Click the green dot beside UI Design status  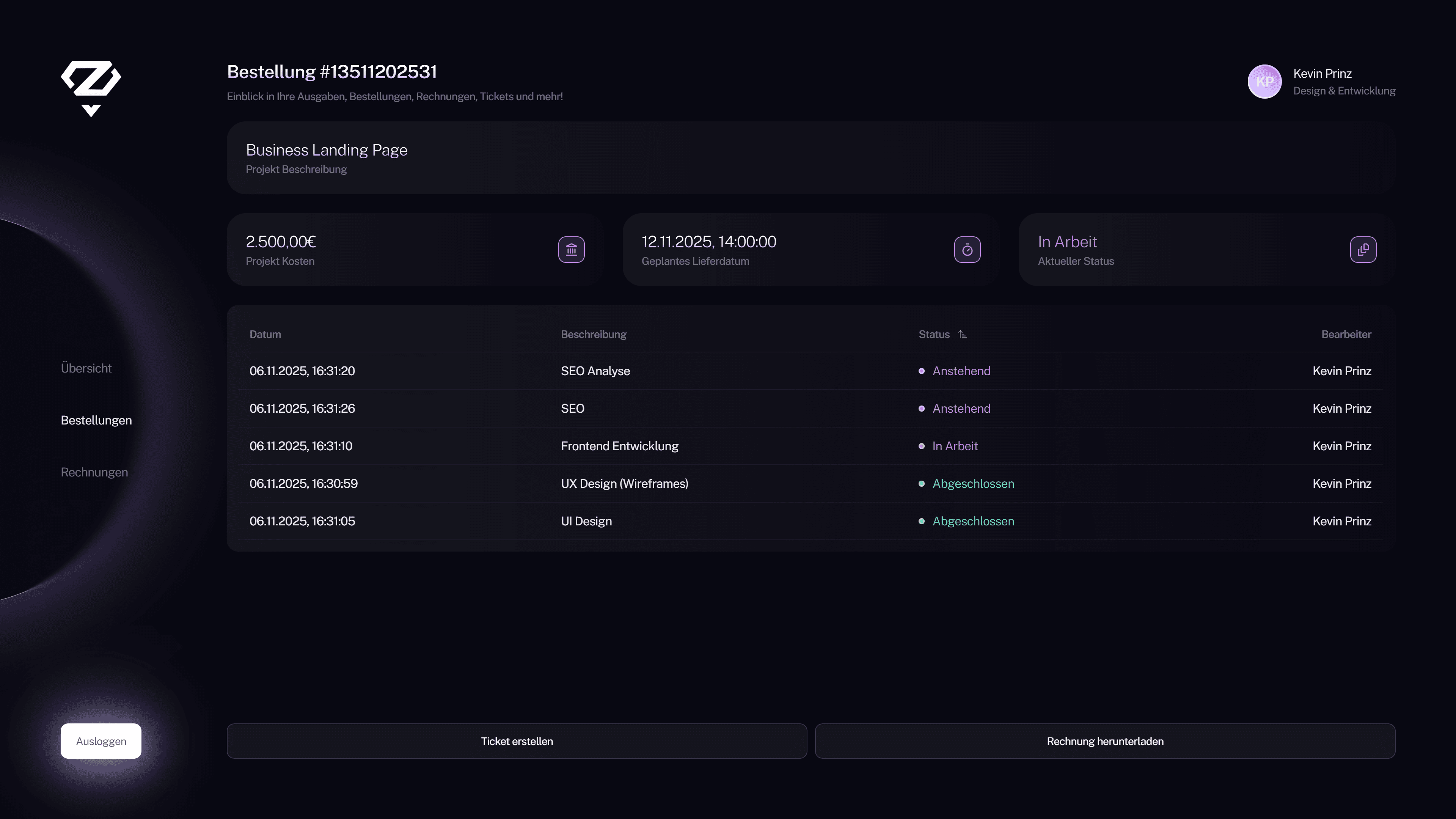click(921, 521)
